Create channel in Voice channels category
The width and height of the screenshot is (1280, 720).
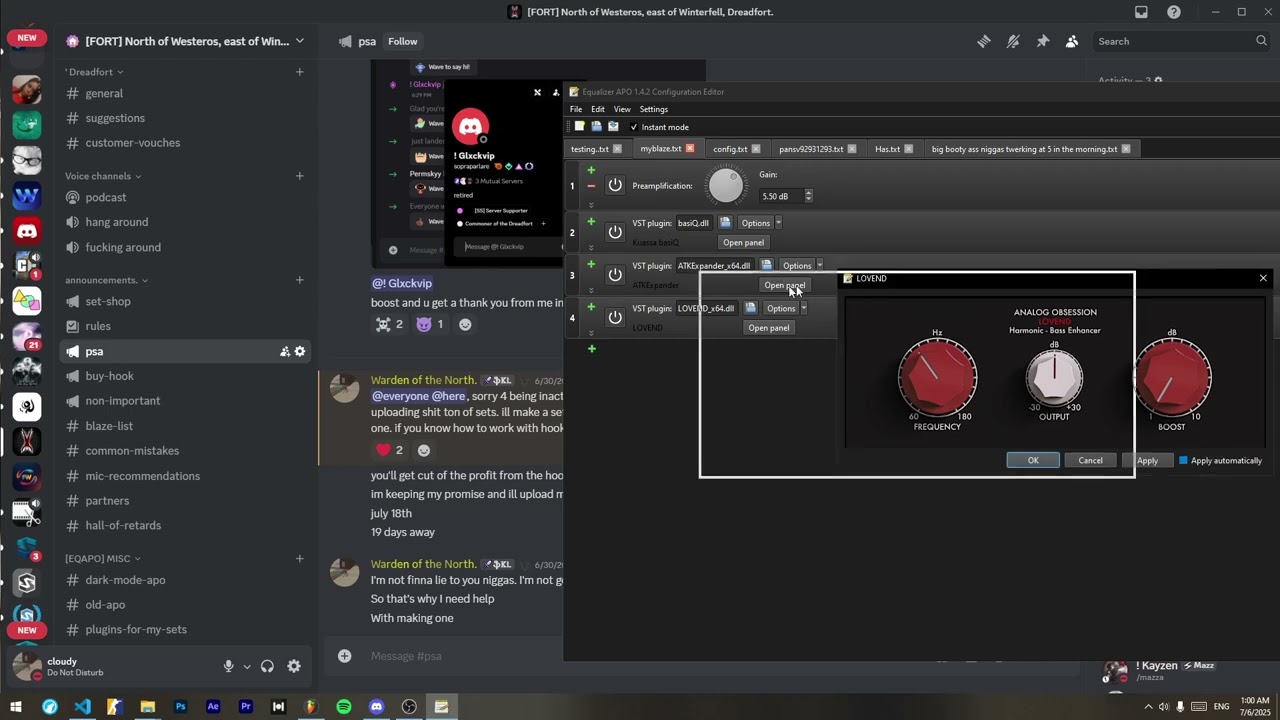point(300,176)
